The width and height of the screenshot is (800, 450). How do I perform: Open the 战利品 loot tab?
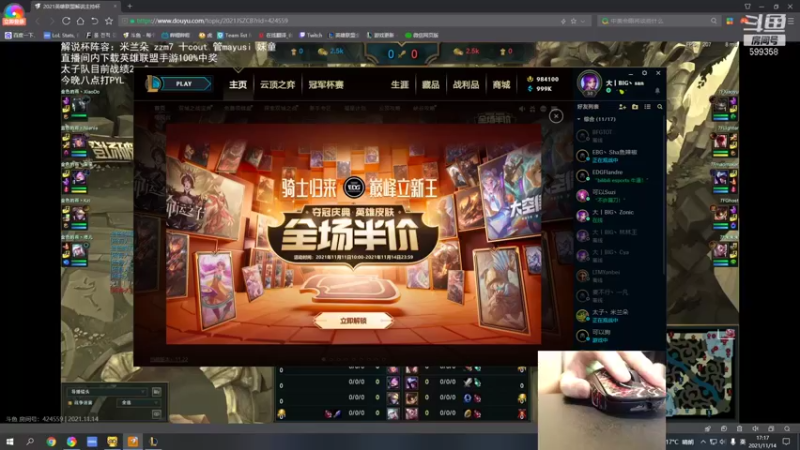pos(466,85)
